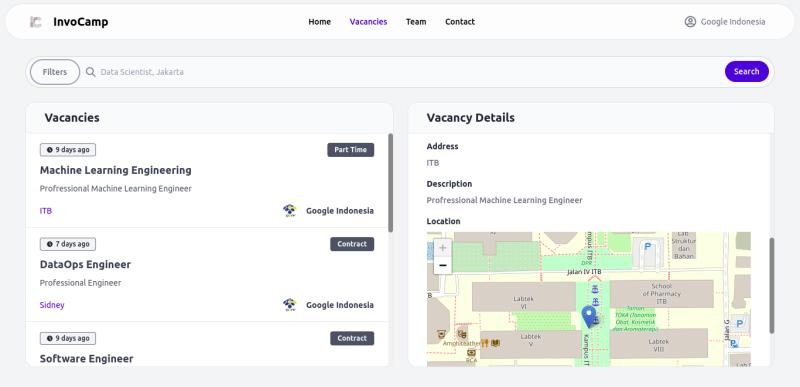
Task: Click the ITB location link
Action: click(x=46, y=211)
